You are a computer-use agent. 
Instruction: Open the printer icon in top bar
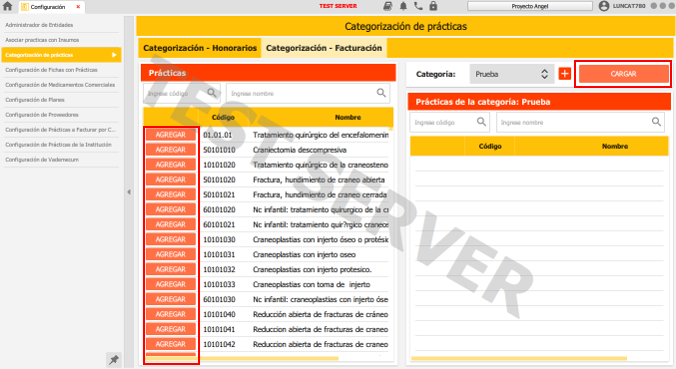(388, 6)
